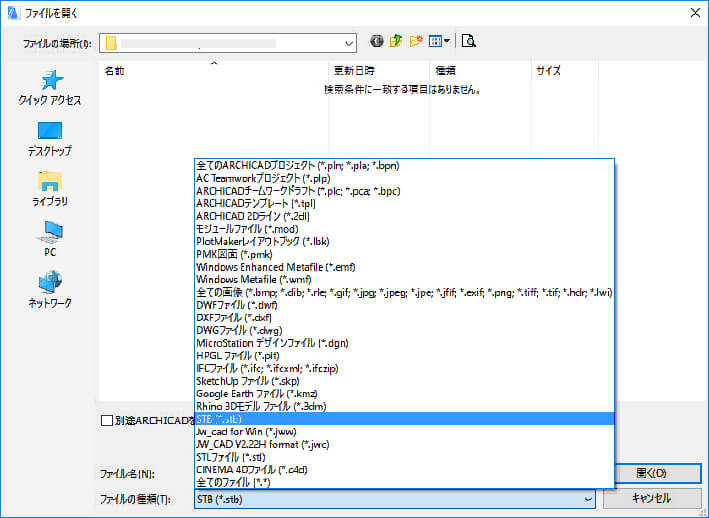Go to Desktop (デスクトップ) location

click(50, 139)
